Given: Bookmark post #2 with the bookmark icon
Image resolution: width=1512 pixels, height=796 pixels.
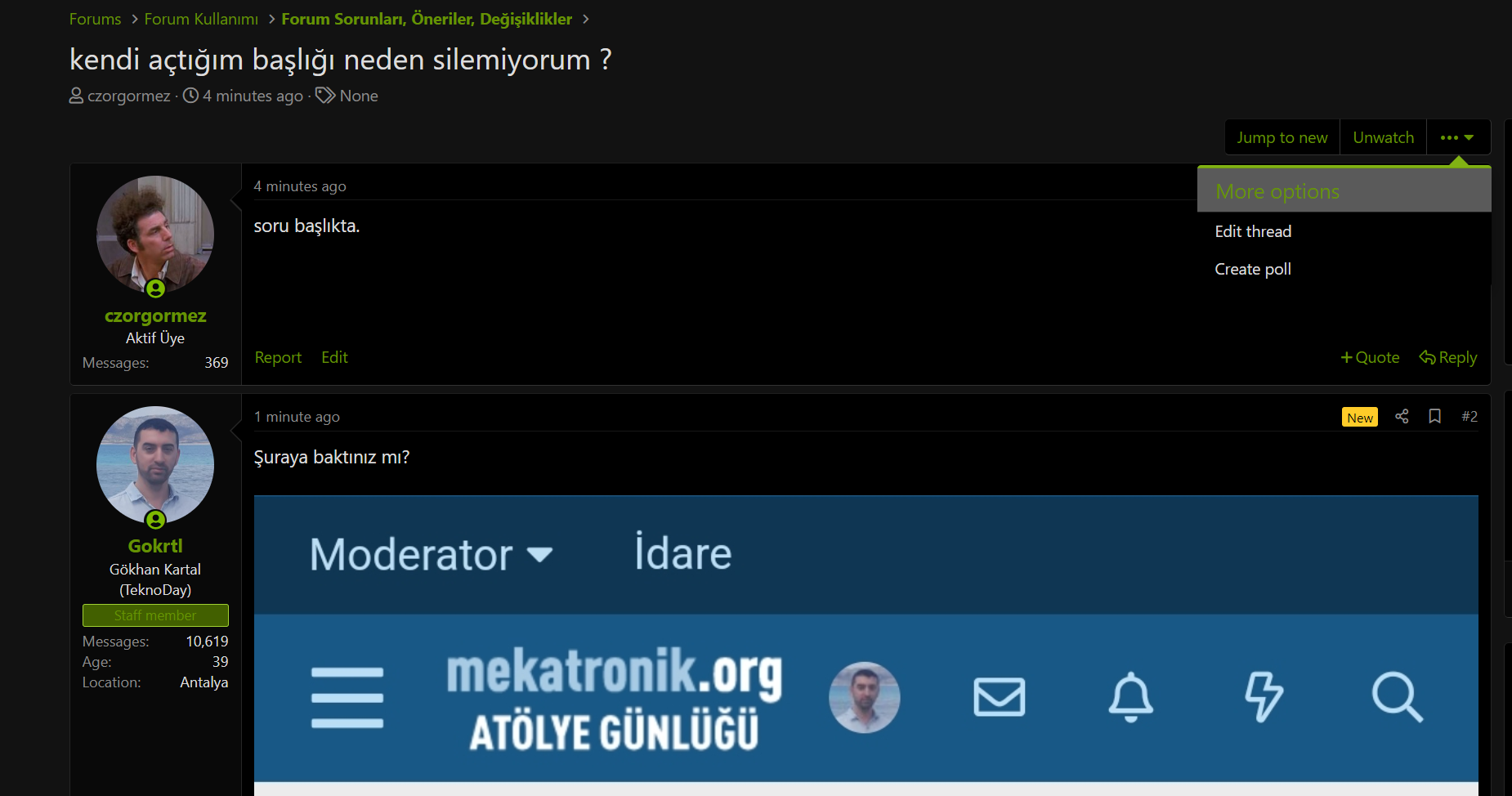Looking at the screenshot, I should (x=1434, y=417).
